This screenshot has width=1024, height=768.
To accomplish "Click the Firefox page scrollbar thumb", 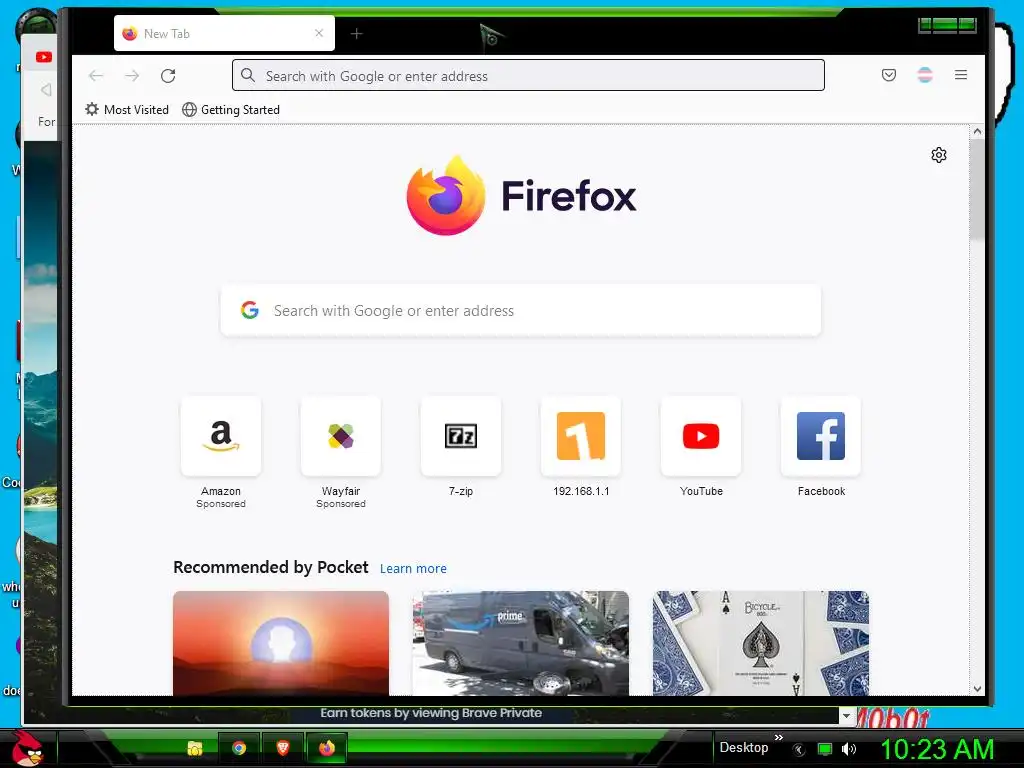I will click(x=977, y=189).
